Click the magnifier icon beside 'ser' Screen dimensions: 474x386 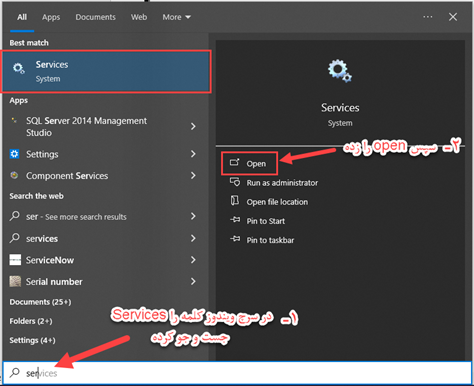point(15,216)
